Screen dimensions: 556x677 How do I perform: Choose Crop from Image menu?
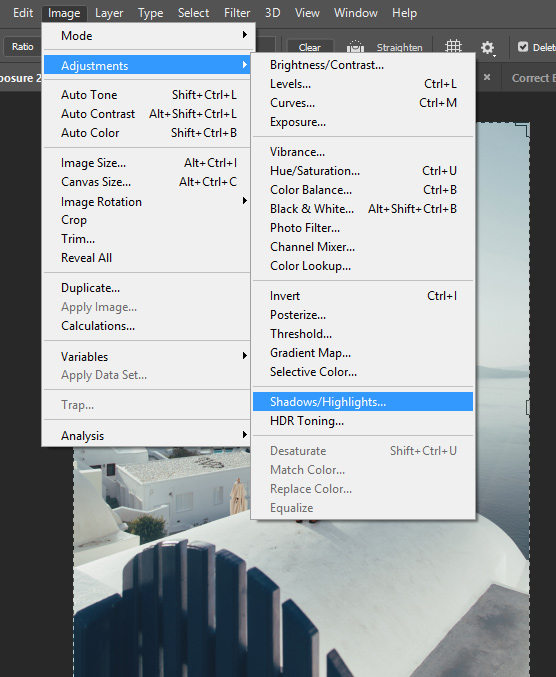coord(147,220)
